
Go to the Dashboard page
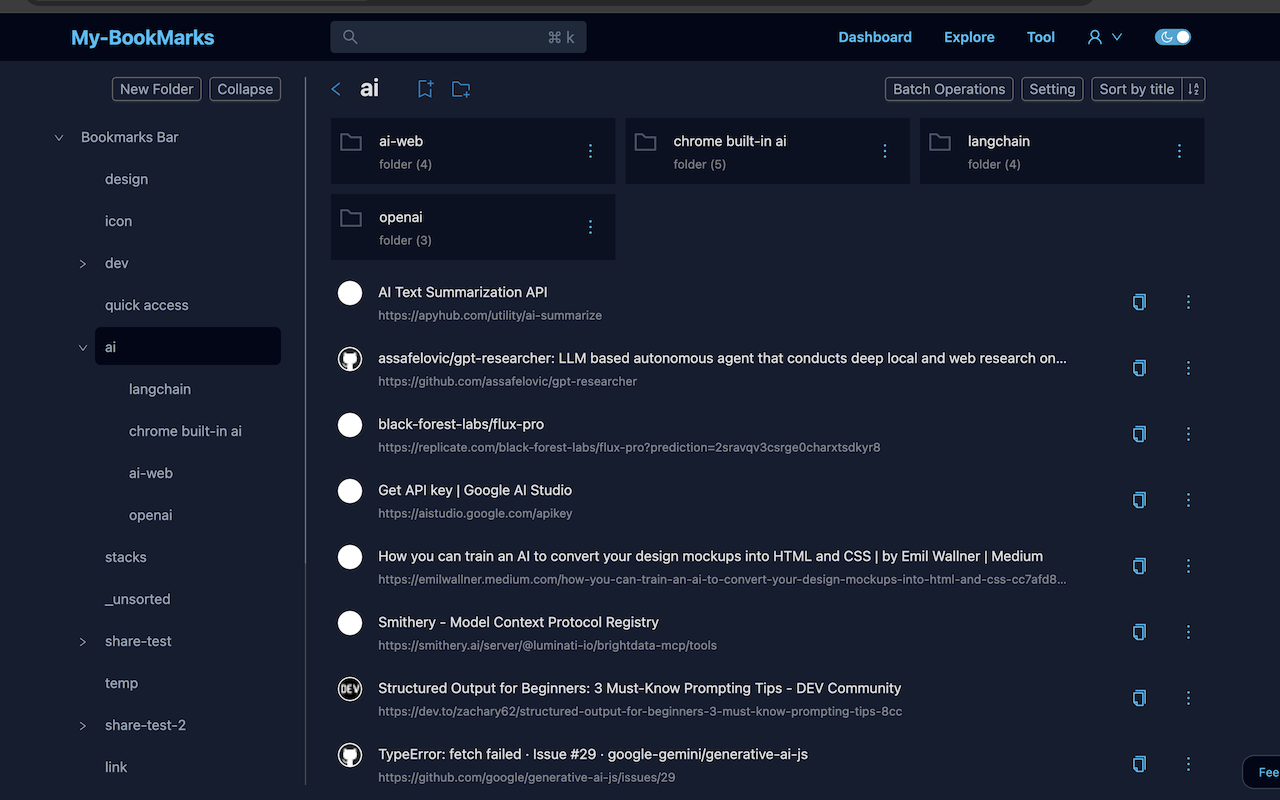click(875, 37)
